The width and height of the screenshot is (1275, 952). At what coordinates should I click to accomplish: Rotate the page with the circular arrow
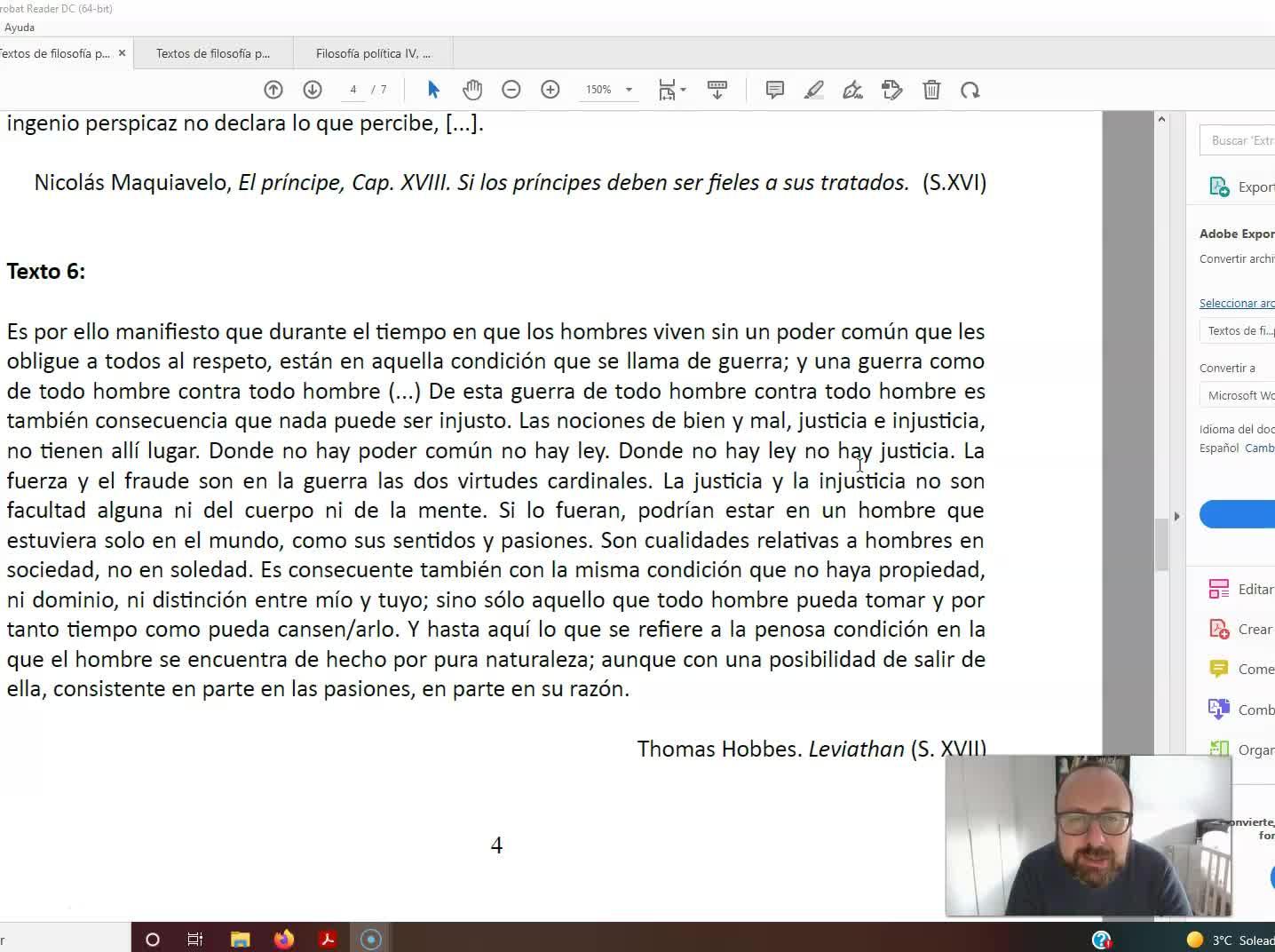point(970,90)
